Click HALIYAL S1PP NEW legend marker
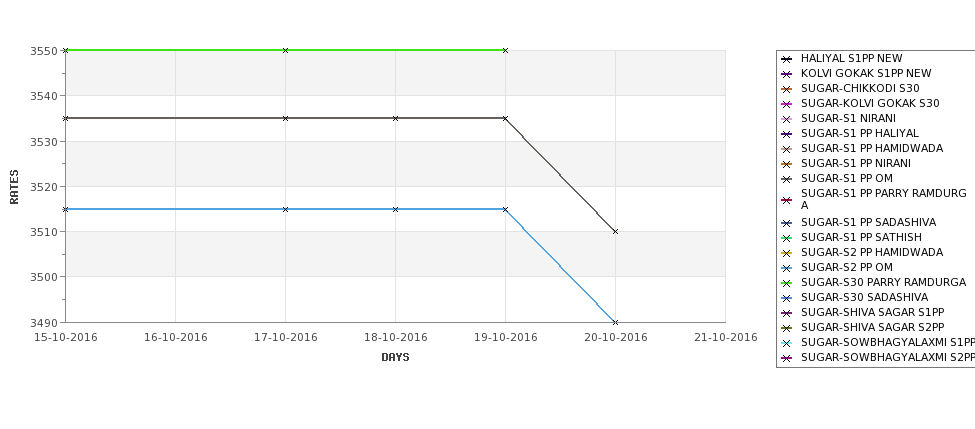 787,59
